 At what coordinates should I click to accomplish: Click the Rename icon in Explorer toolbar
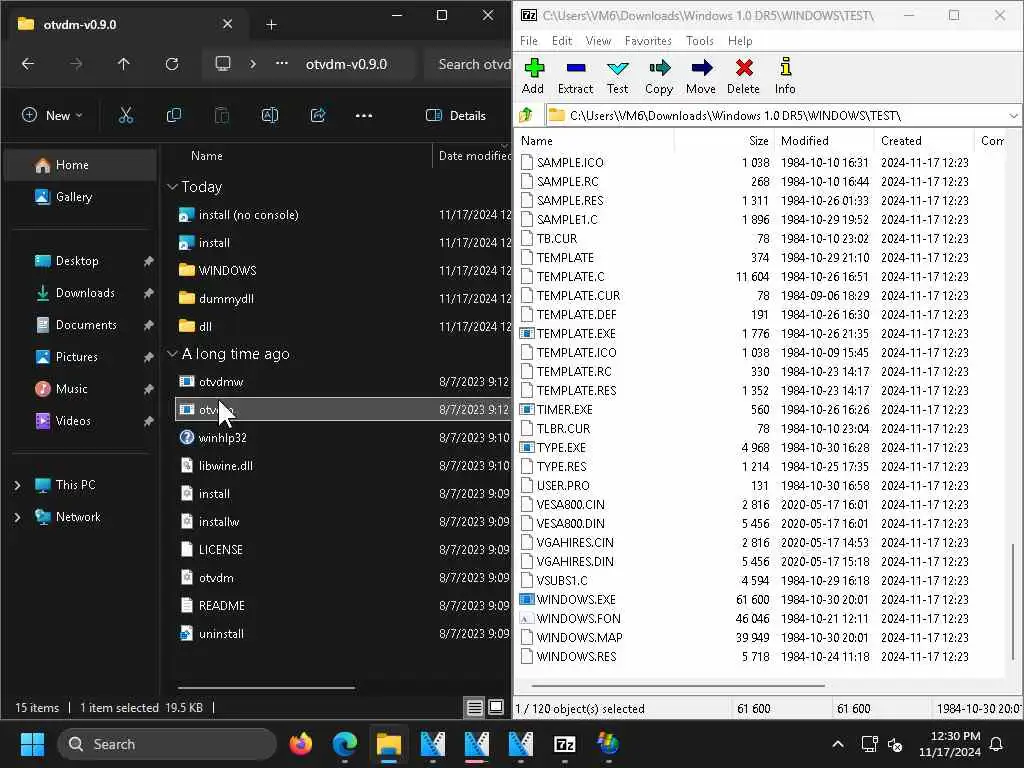[270, 116]
